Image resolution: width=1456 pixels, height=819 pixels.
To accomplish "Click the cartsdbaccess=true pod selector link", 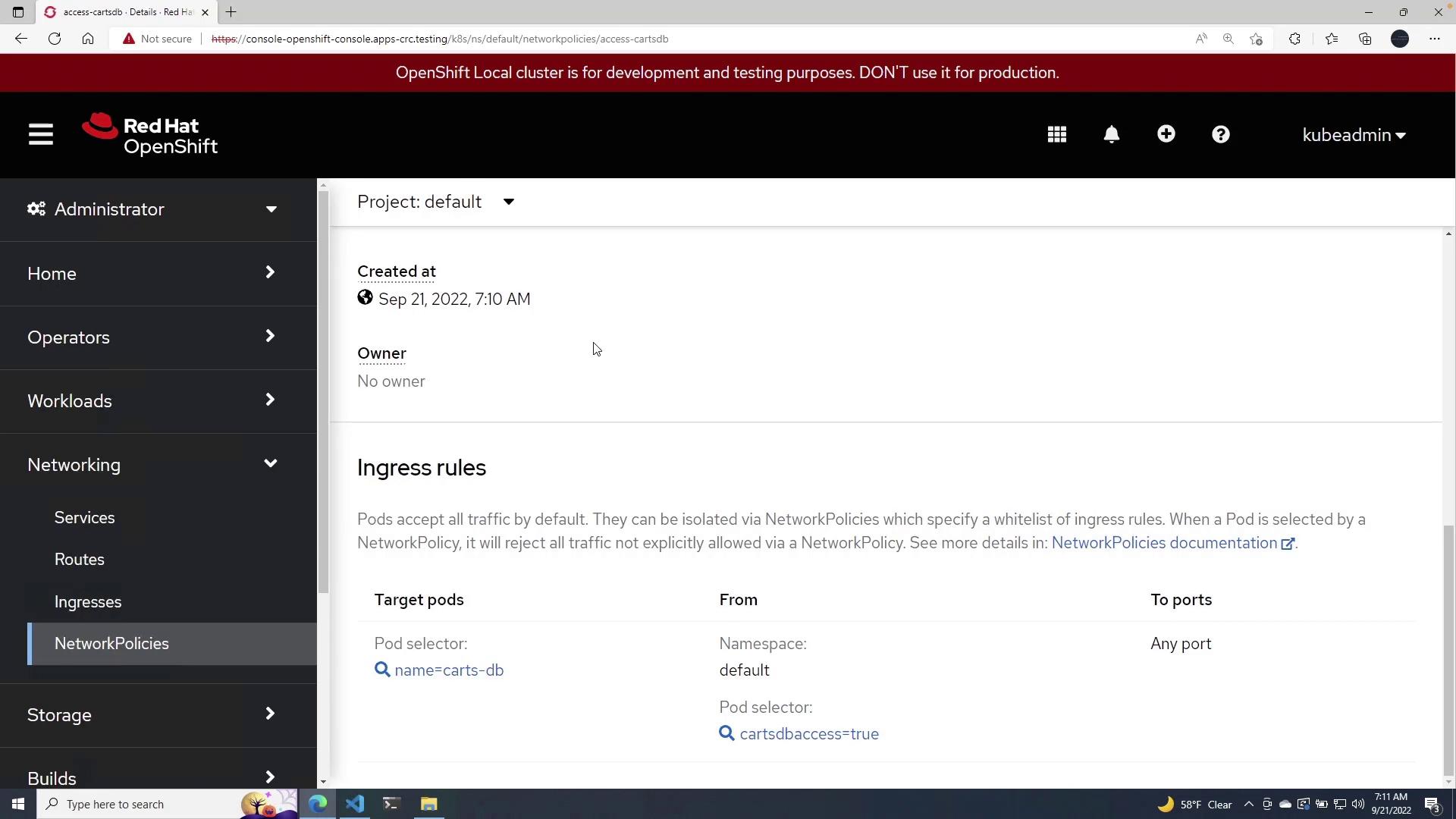I will coord(808,734).
